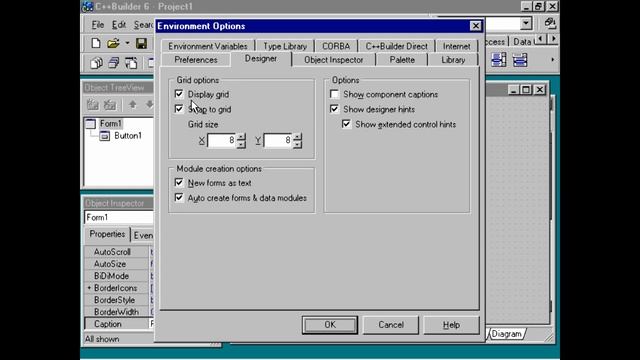Switch to the Object Inspector tab in dialog
Viewport: 640px width, 360px height.
coord(333,60)
